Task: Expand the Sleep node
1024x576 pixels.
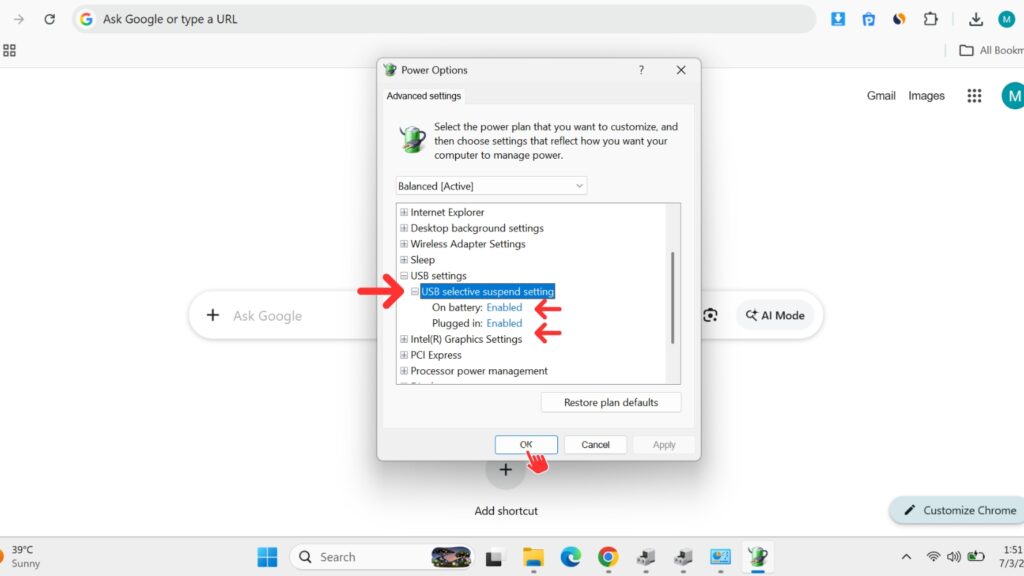Action: (404, 259)
